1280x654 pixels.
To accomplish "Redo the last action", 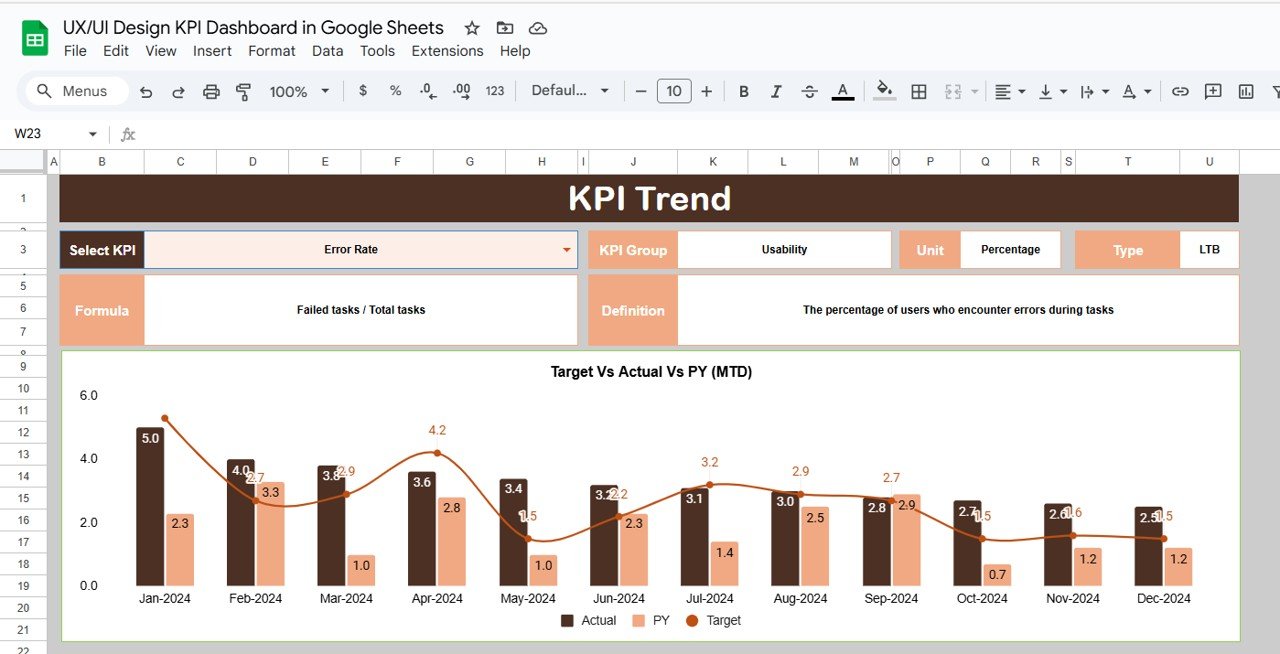I will click(178, 91).
